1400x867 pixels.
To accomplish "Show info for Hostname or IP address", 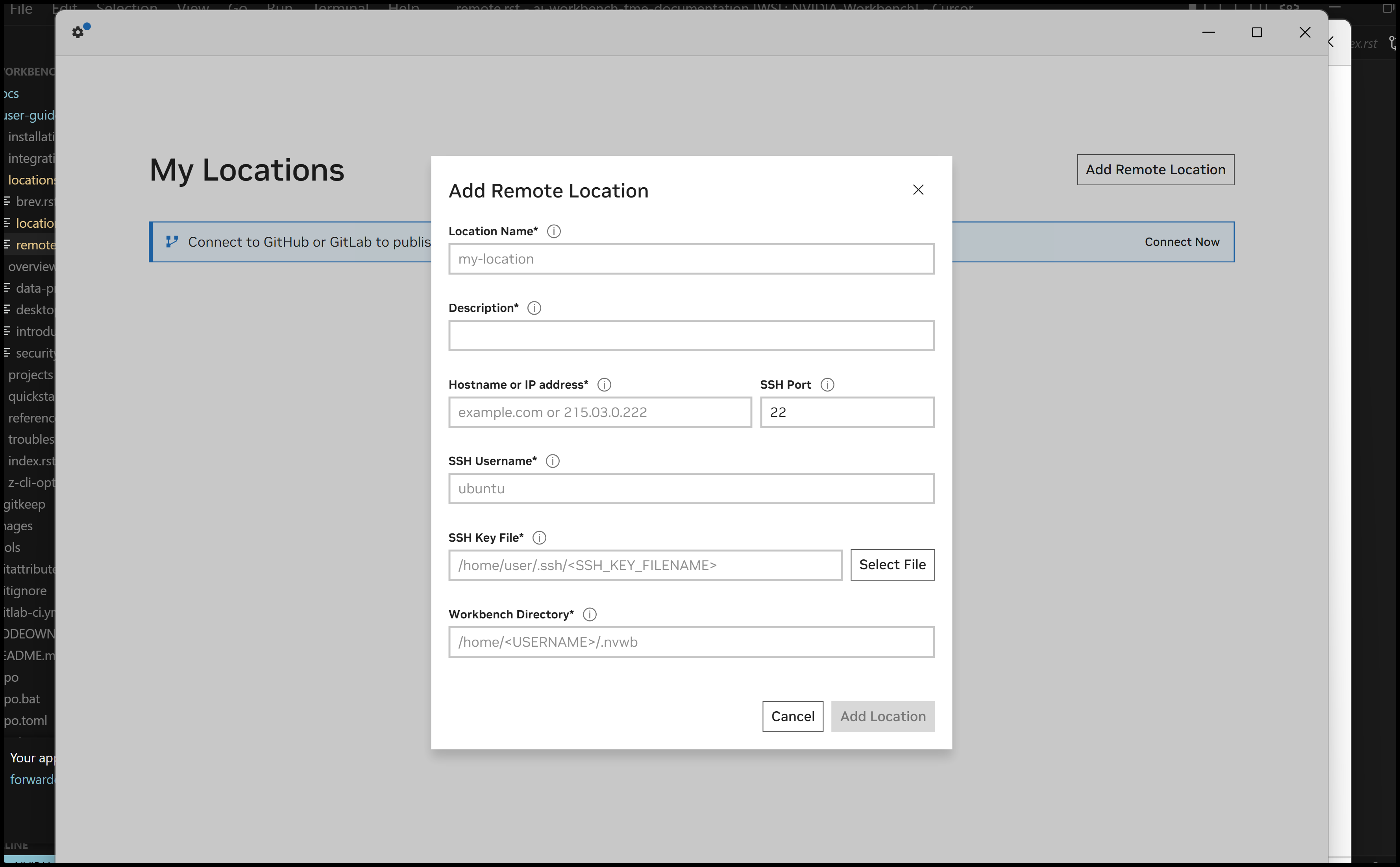I will click(x=604, y=385).
